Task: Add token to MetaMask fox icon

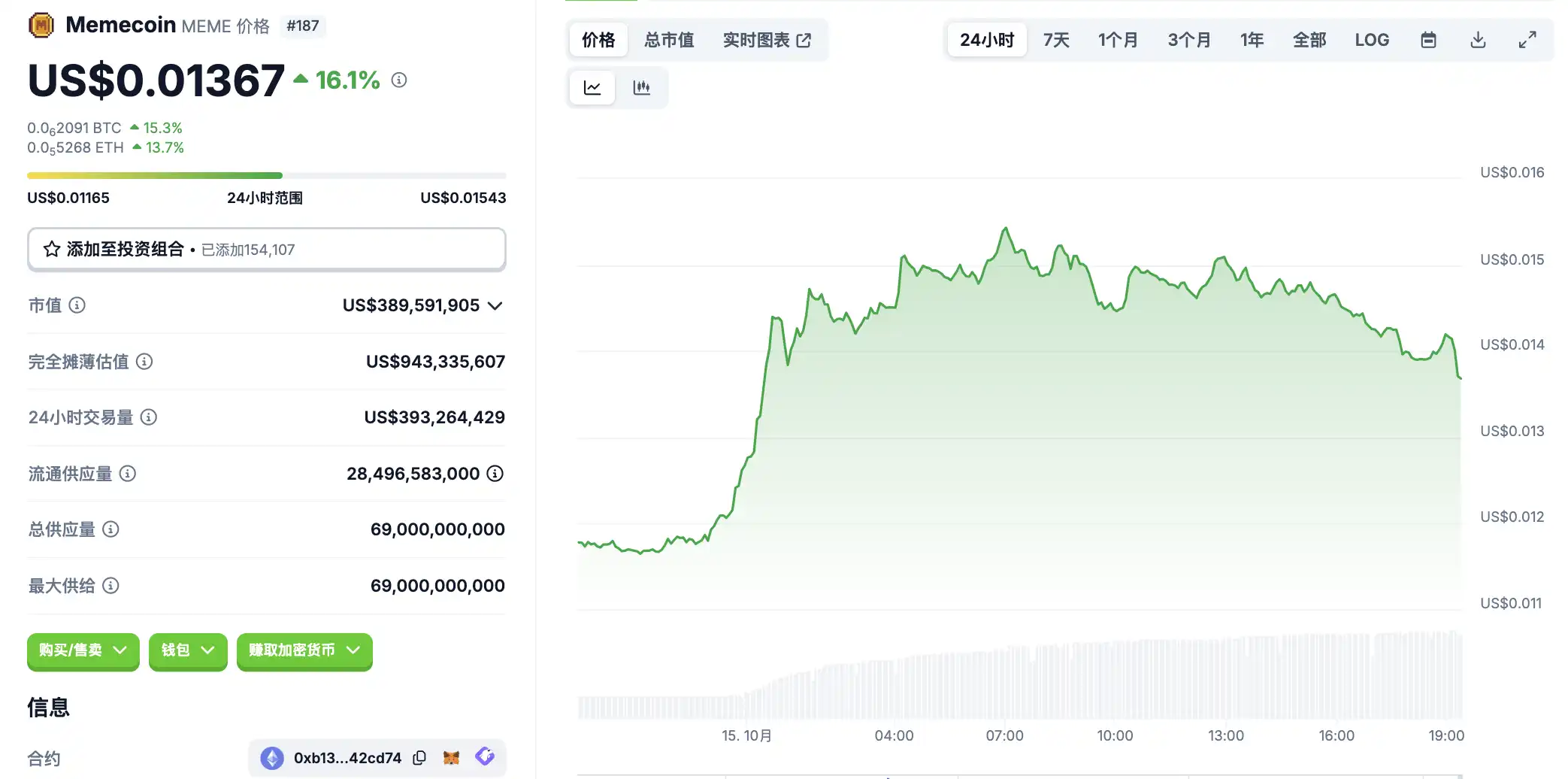Action: [x=451, y=758]
